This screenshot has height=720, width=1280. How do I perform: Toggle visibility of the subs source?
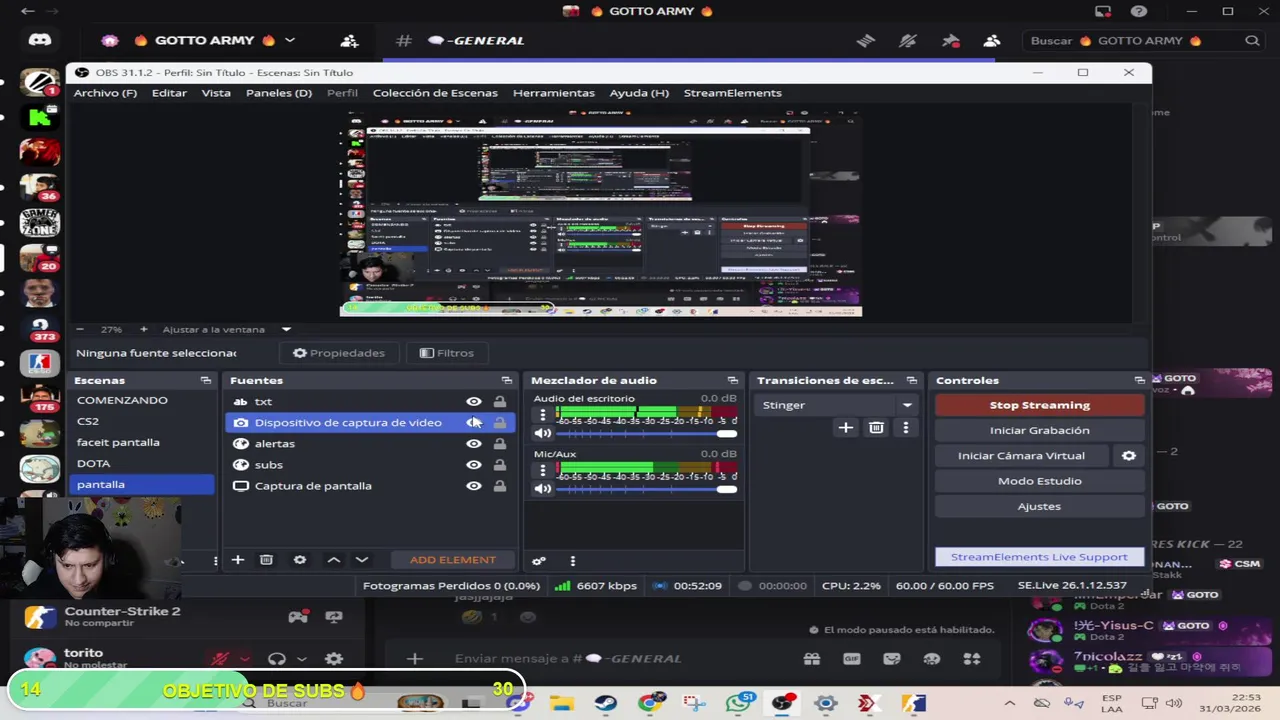(x=474, y=465)
